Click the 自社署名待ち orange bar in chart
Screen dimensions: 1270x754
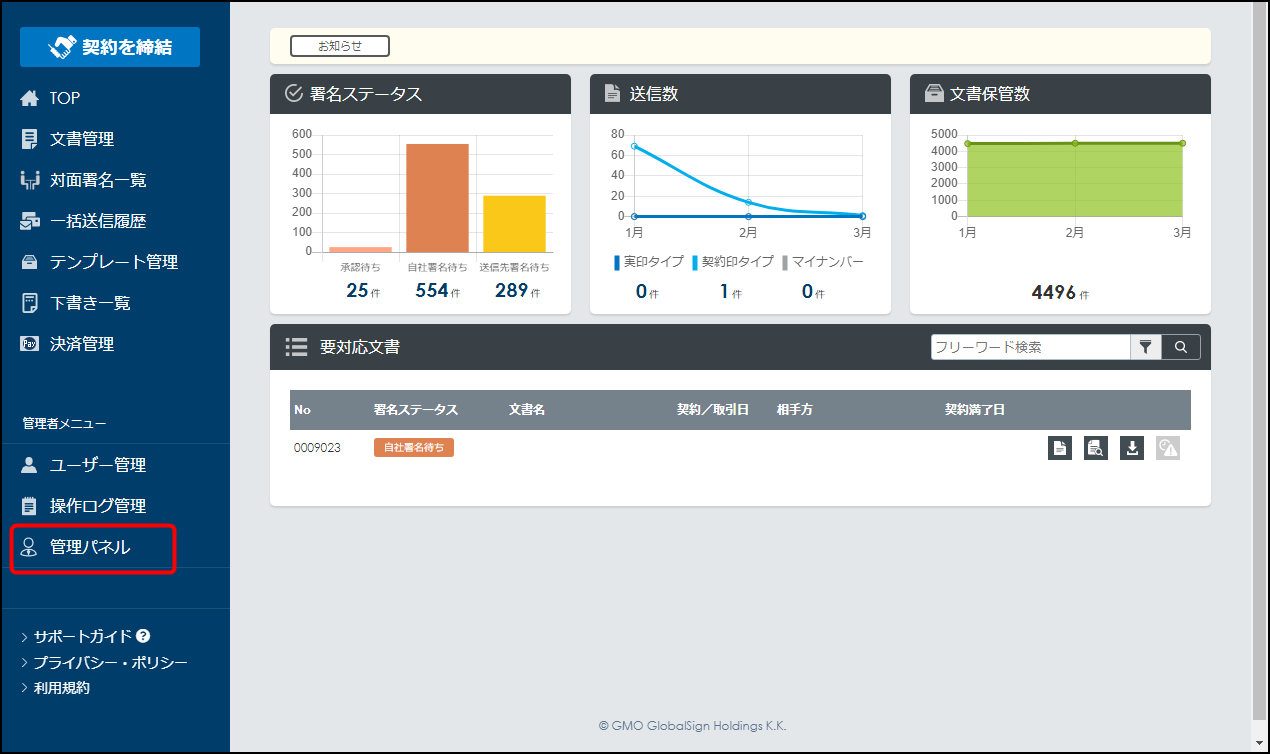pos(437,198)
